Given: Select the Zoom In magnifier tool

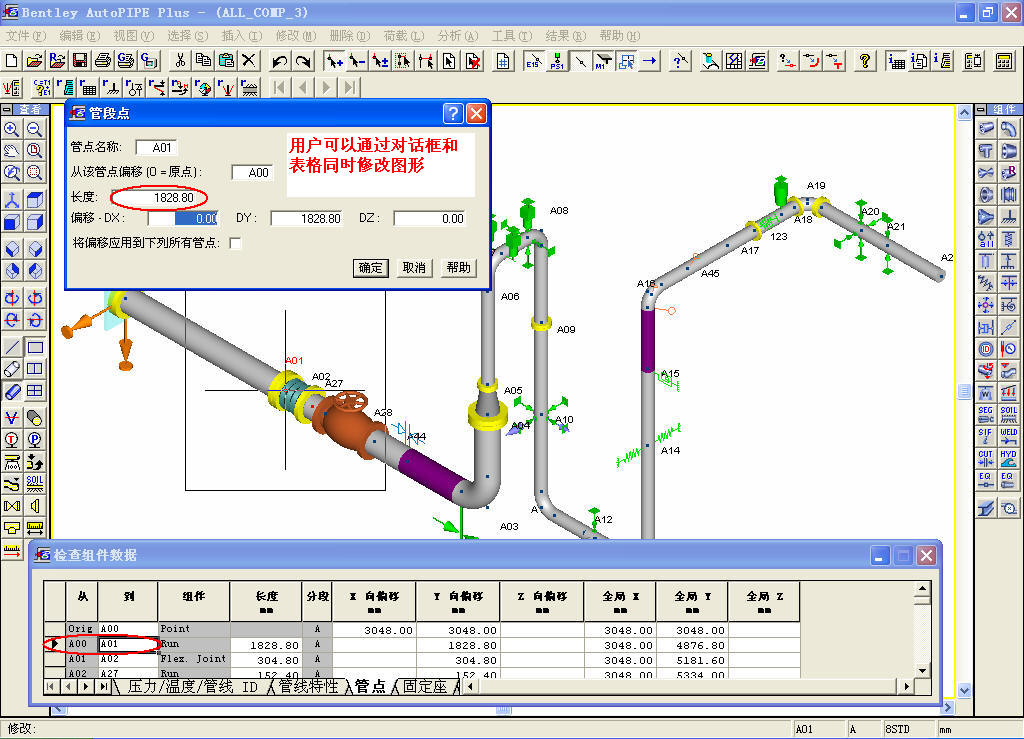Looking at the screenshot, I should 12,129.
